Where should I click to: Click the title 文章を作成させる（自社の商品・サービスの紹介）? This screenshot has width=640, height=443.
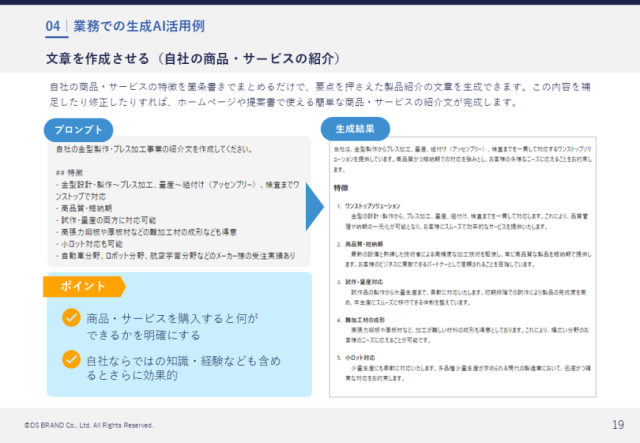193,58
